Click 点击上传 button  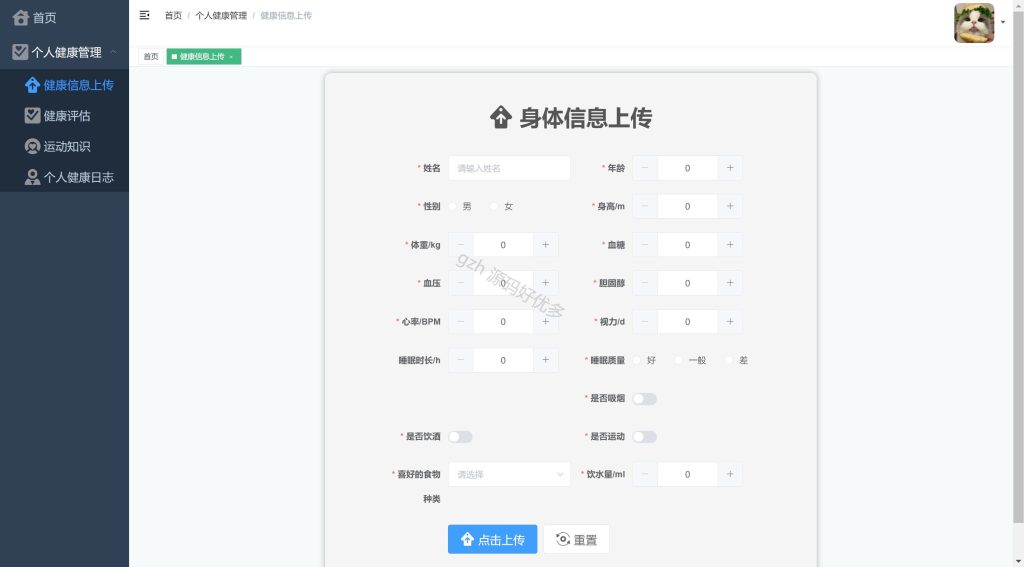pyautogui.click(x=492, y=540)
